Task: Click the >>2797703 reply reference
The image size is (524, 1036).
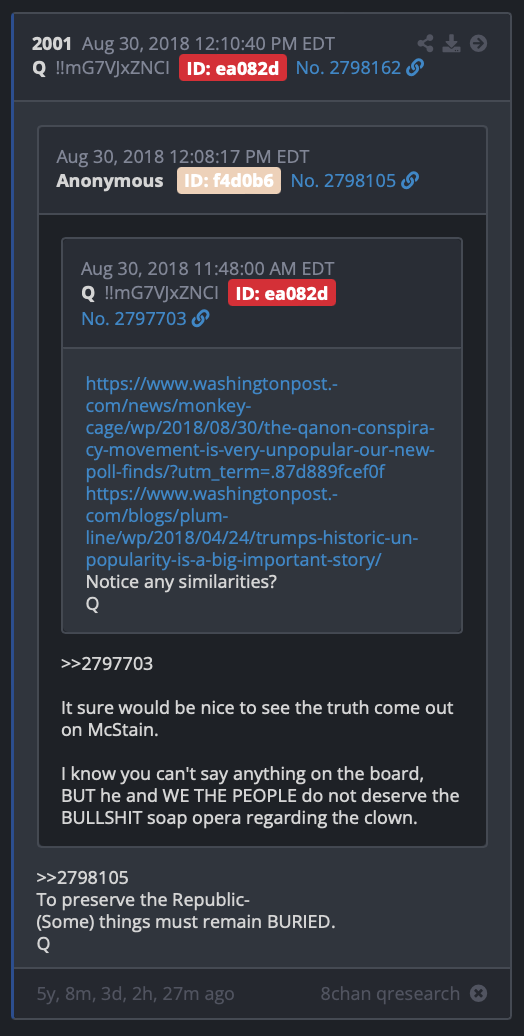Action: 107,663
